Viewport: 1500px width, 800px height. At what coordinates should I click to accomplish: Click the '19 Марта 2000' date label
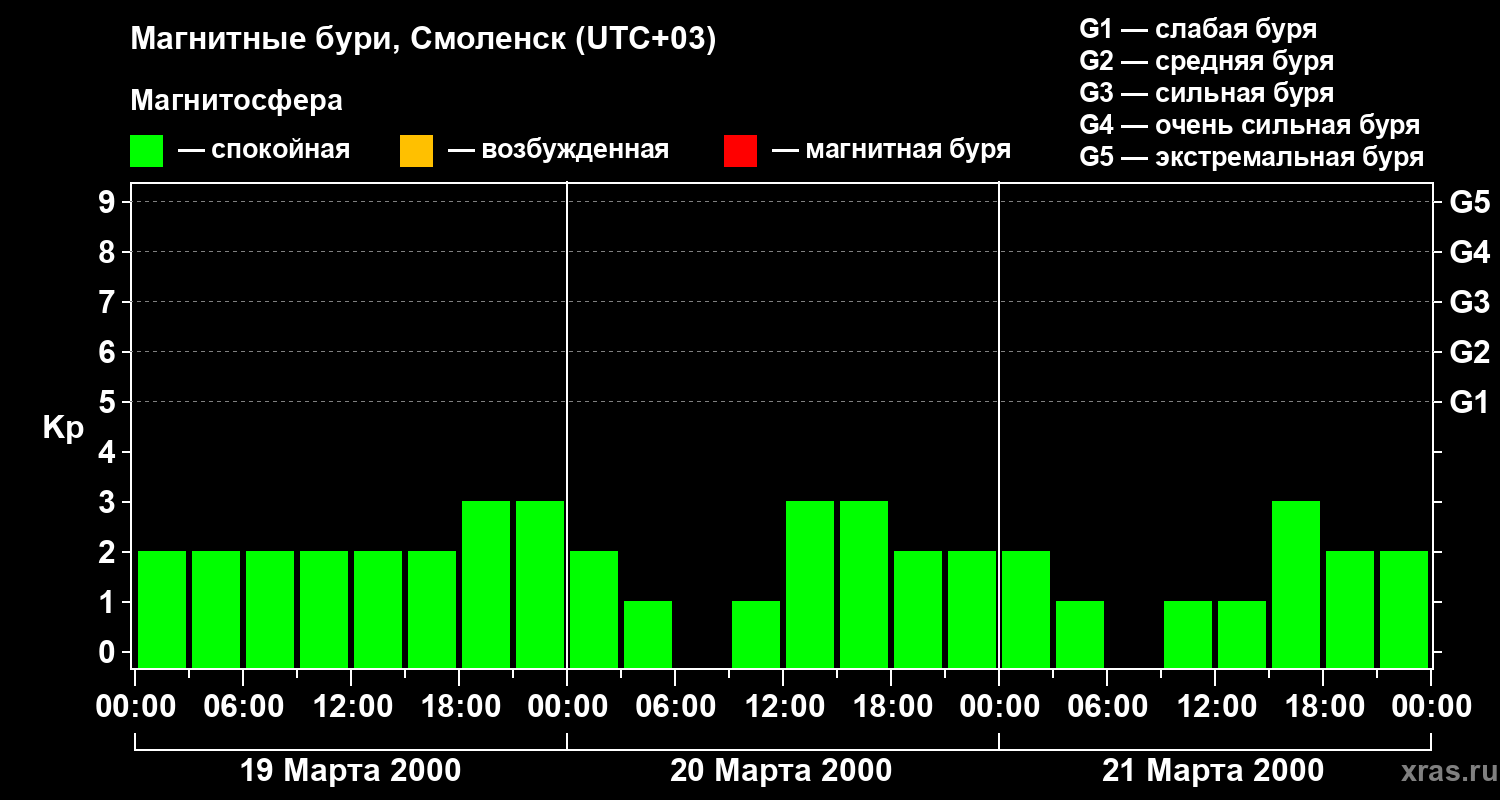point(351,771)
